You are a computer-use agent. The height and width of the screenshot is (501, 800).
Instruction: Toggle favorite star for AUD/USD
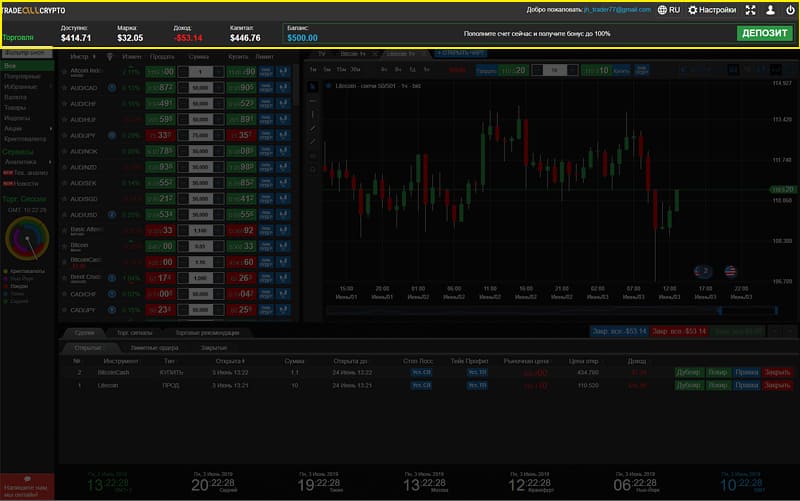pyautogui.click(x=64, y=214)
